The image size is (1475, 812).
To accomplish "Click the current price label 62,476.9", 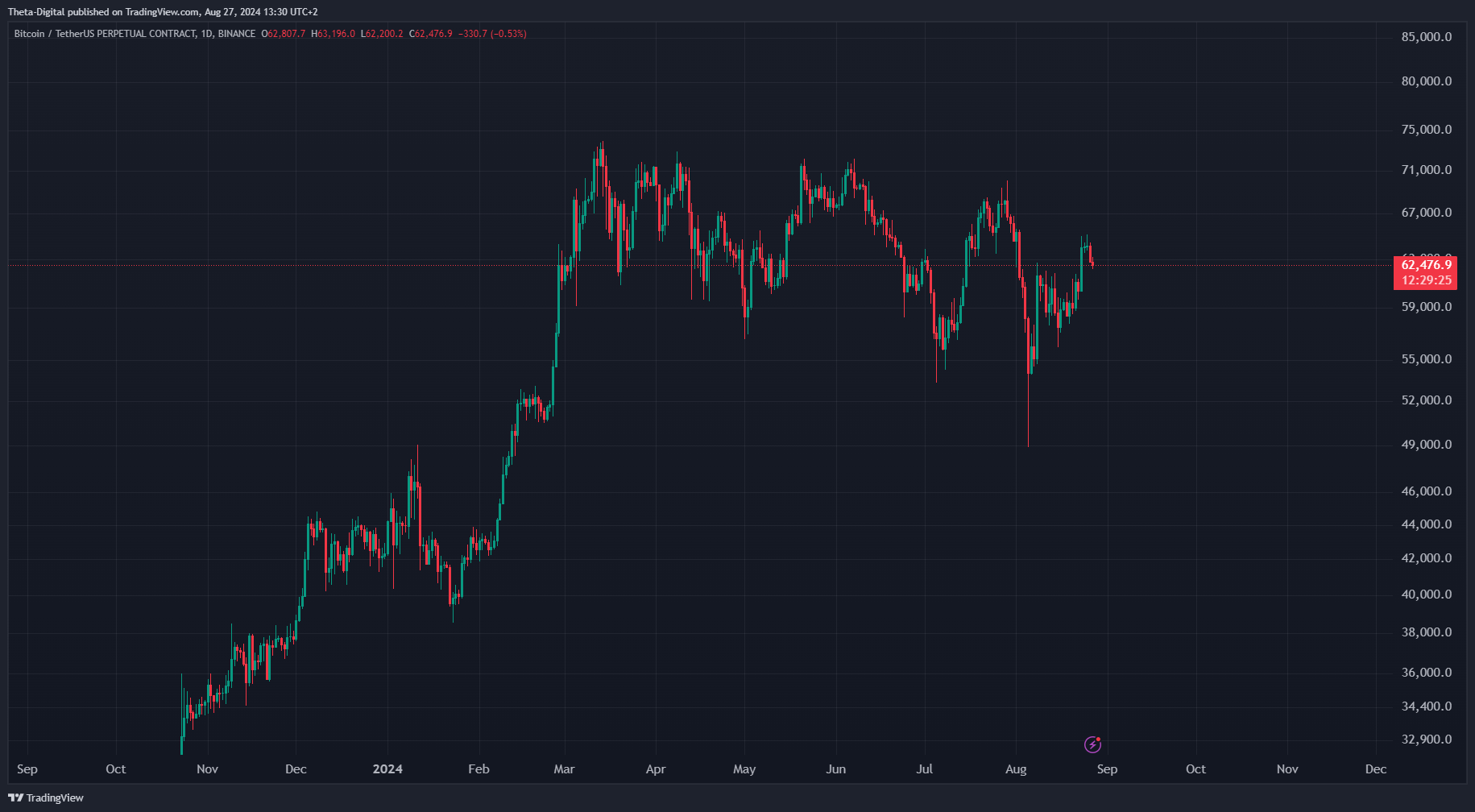I will pos(1426,265).
